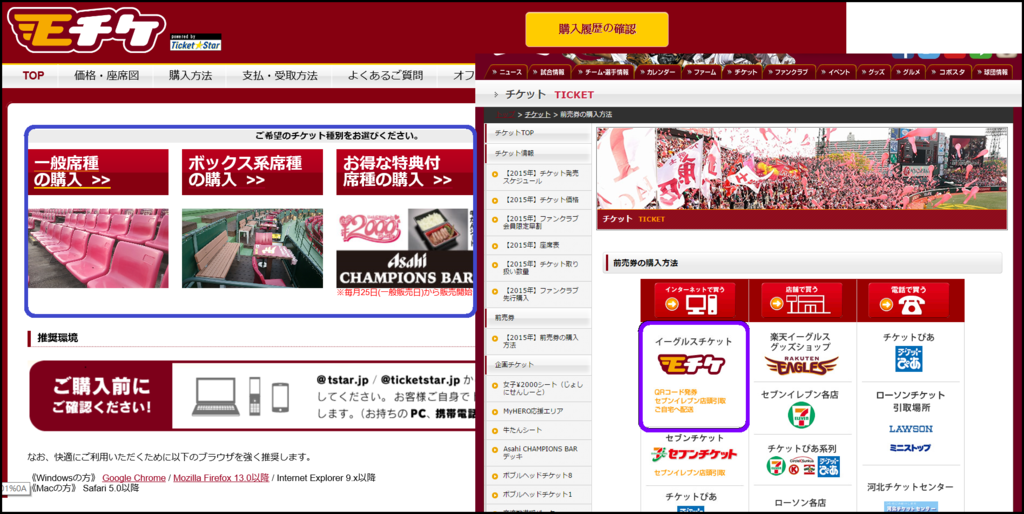The height and width of the screenshot is (514, 1024).
Task: Click the Eチケ logo under イーグルスチケット
Action: (692, 365)
